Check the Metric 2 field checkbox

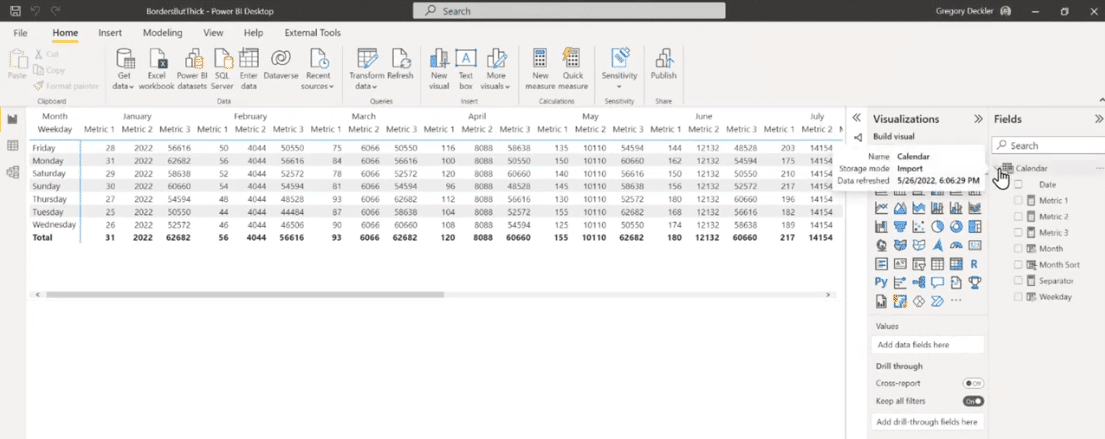[1018, 216]
